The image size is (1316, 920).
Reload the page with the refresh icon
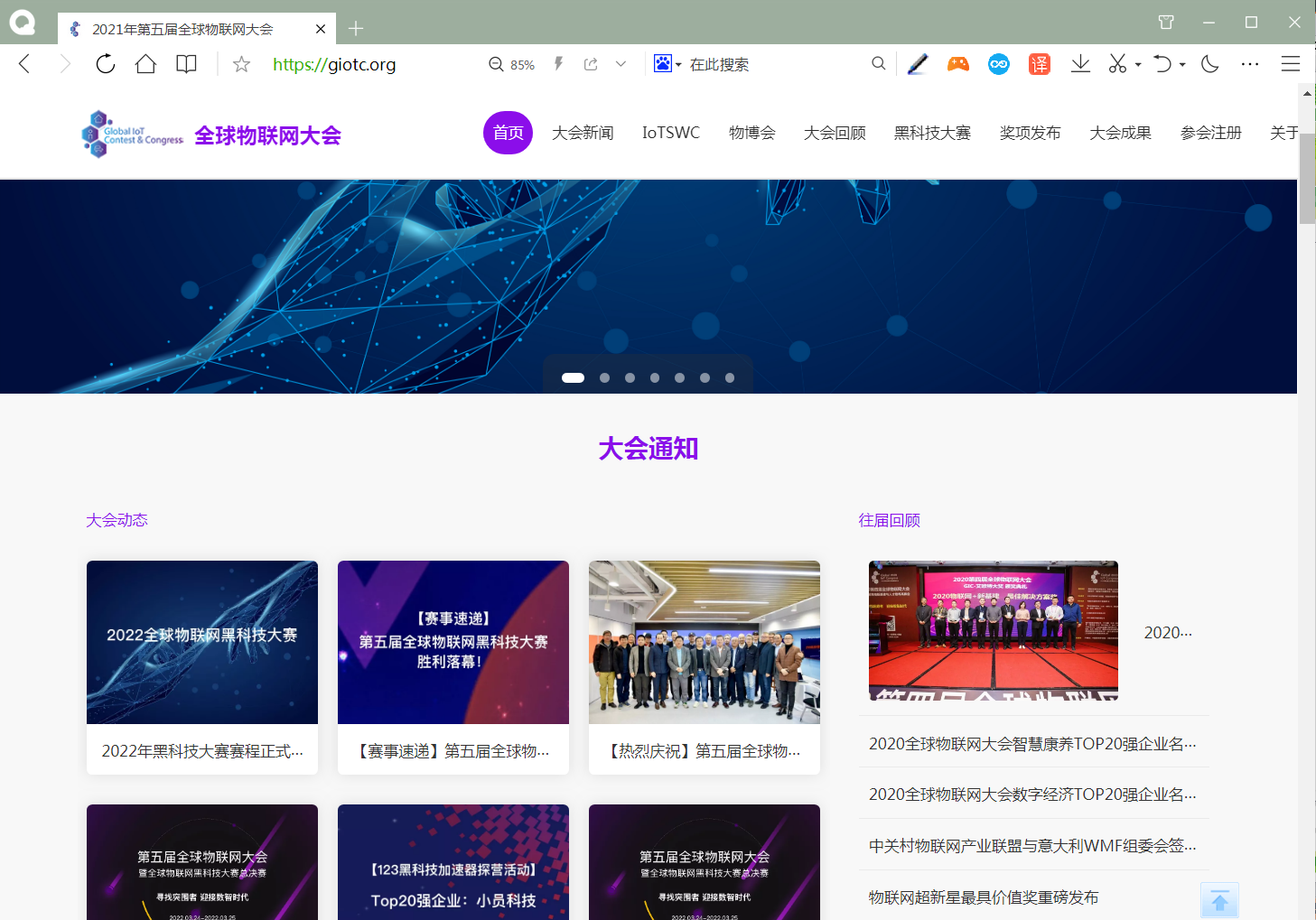tap(106, 64)
